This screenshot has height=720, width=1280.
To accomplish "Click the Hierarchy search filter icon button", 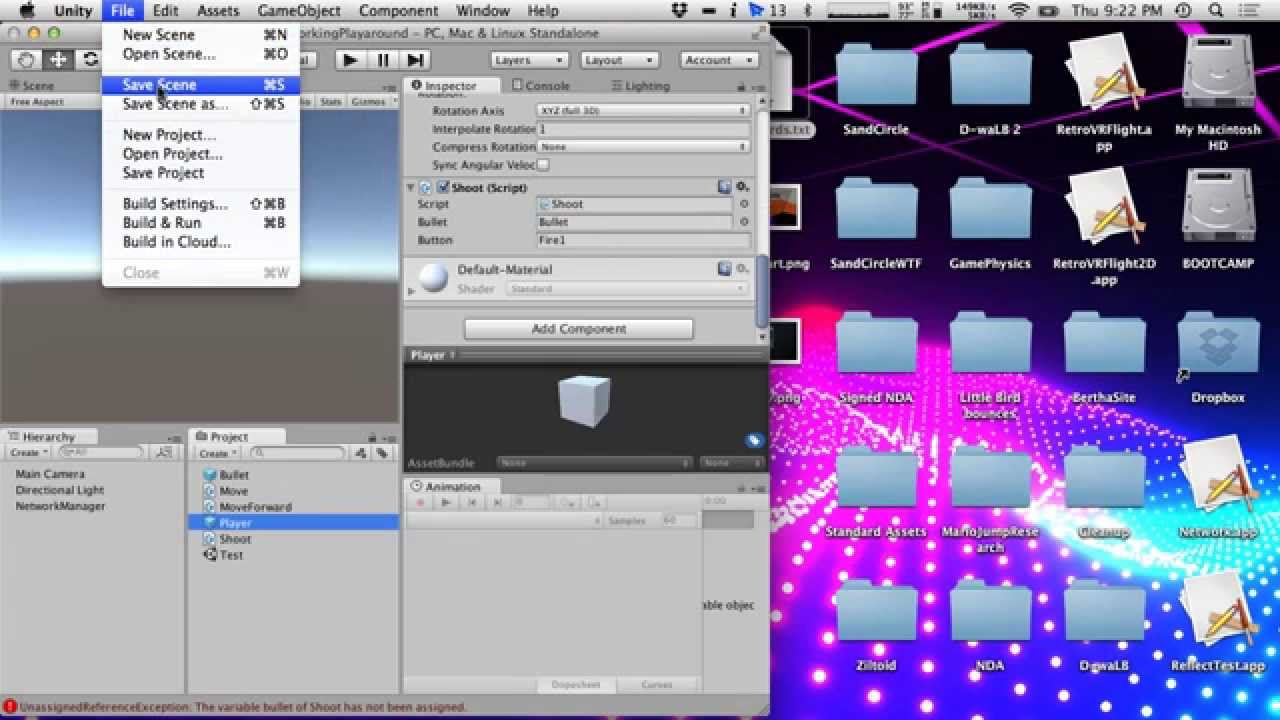I will tap(165, 453).
